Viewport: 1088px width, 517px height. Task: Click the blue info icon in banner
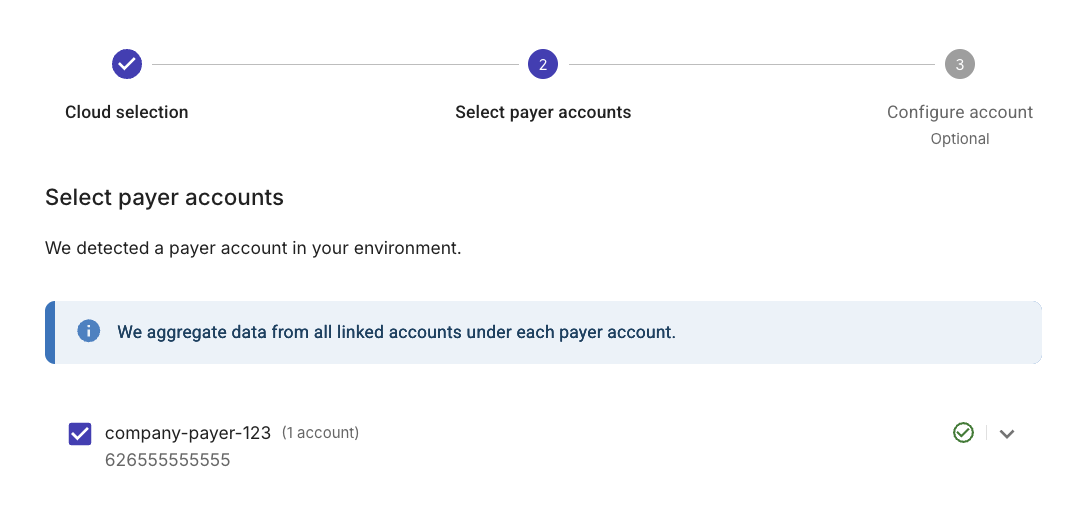[x=89, y=331]
